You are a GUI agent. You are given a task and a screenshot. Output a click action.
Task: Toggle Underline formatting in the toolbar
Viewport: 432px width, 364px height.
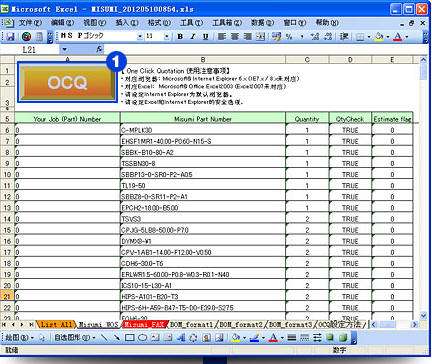click(x=205, y=36)
